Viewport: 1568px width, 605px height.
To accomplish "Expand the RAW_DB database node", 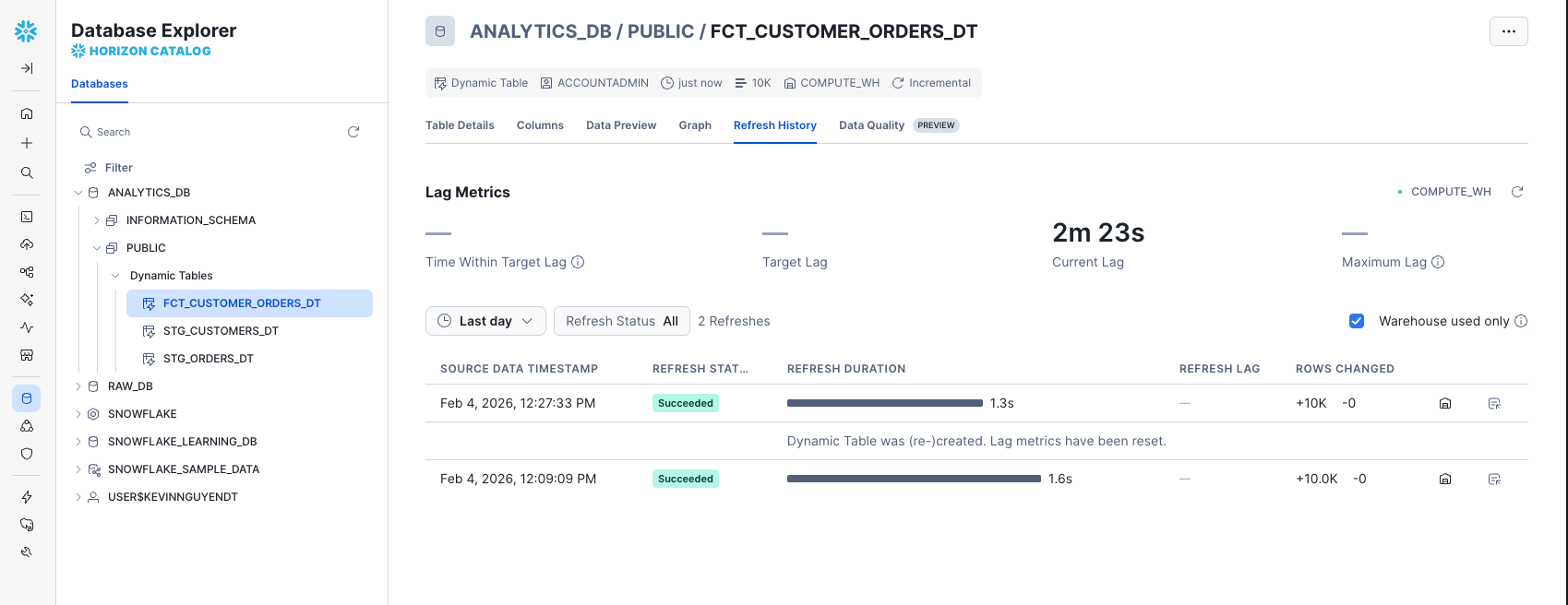I will tap(78, 386).
